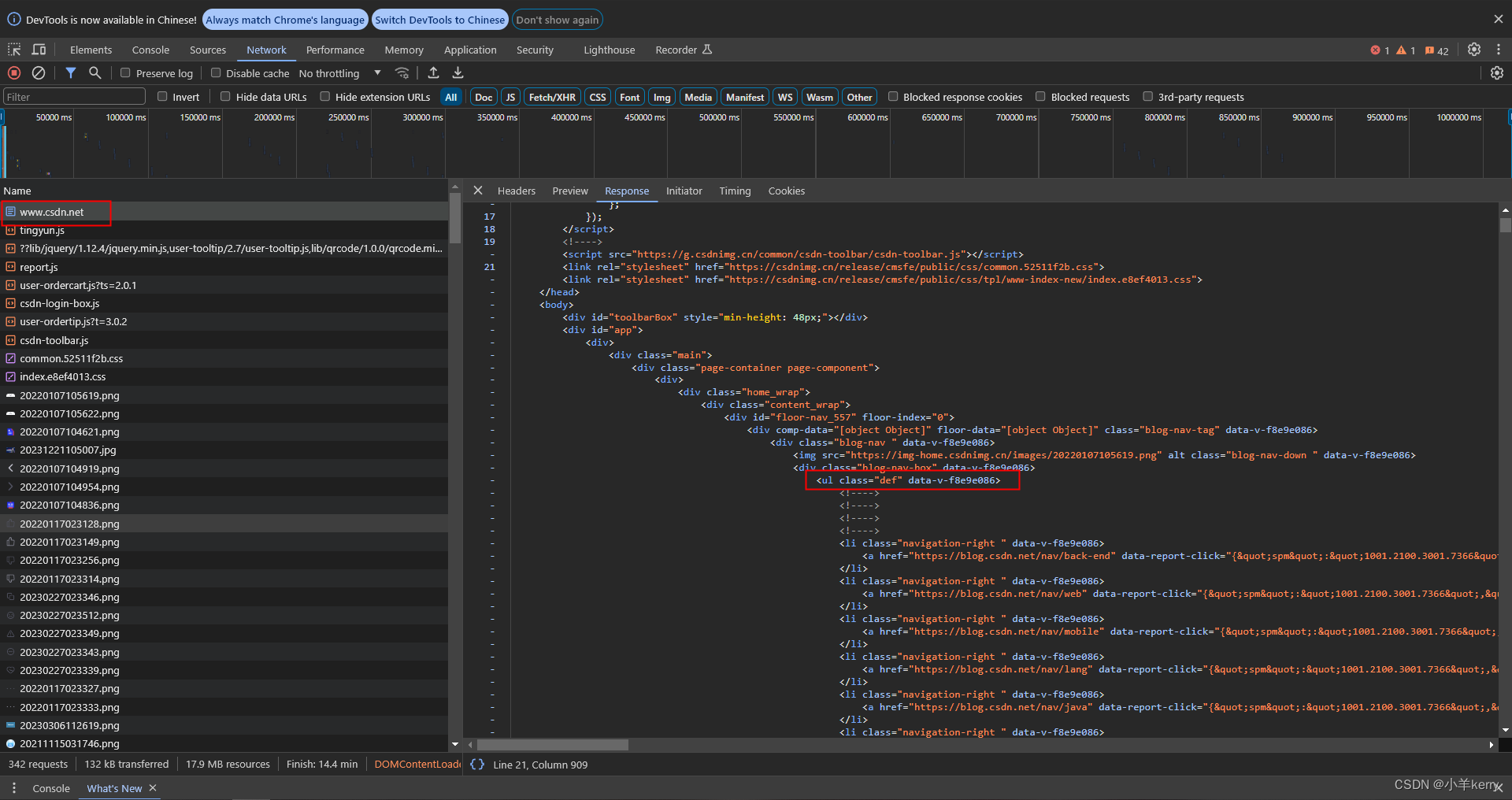The width and height of the screenshot is (1512, 800).
Task: Filter requests by Img type
Action: pos(661,97)
